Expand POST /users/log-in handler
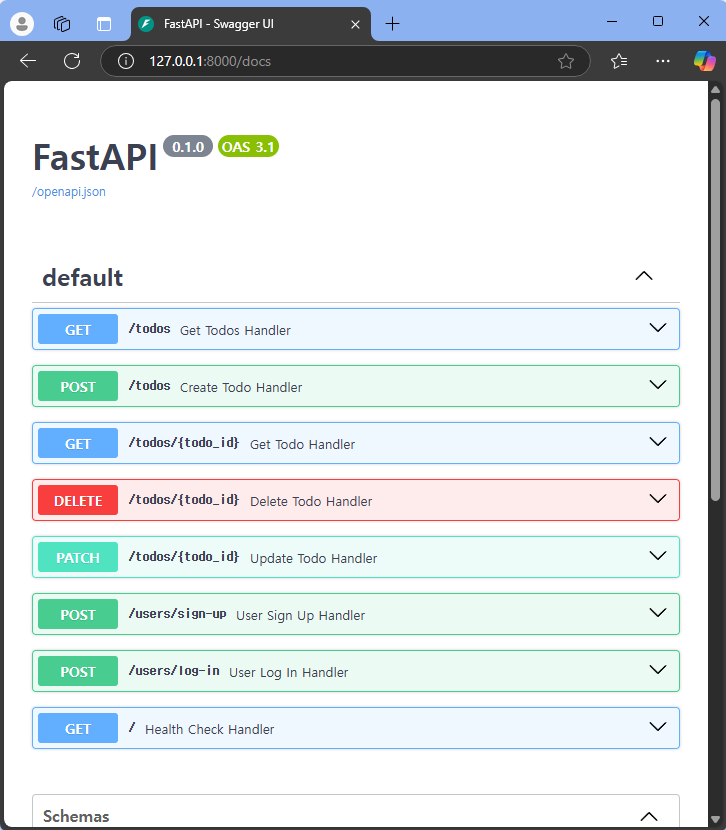726x830 pixels. click(x=356, y=671)
